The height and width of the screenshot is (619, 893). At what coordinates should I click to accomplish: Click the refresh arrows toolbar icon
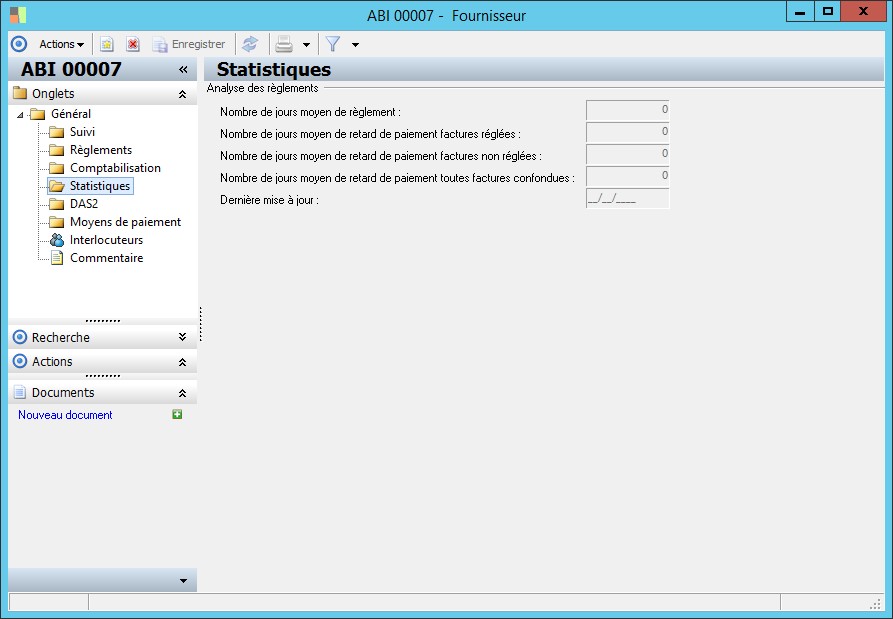point(250,44)
